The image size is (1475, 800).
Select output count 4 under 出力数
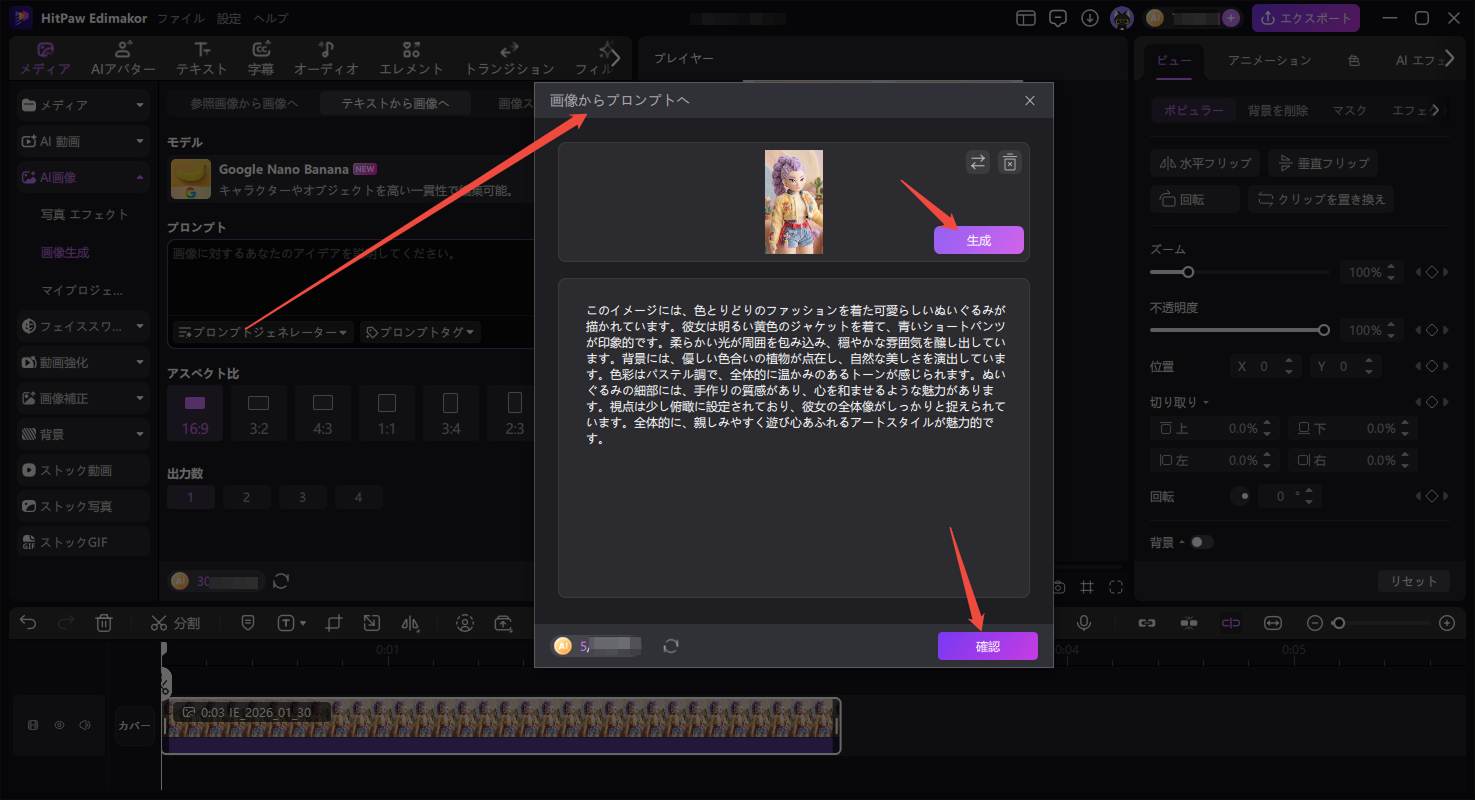(x=359, y=496)
